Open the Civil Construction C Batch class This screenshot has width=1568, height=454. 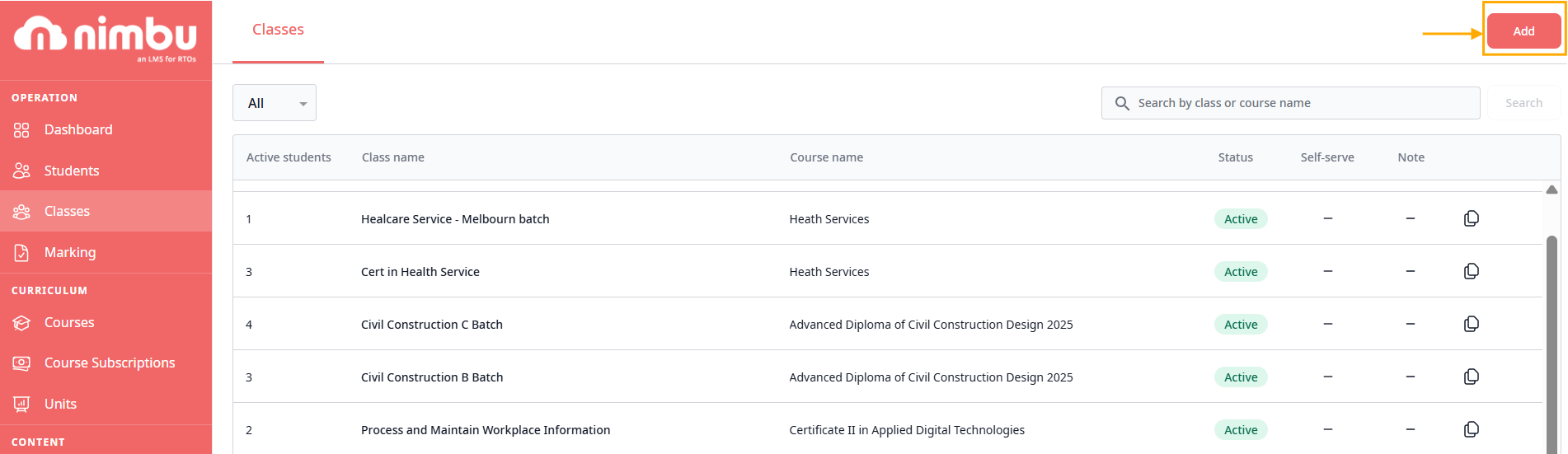[431, 325]
